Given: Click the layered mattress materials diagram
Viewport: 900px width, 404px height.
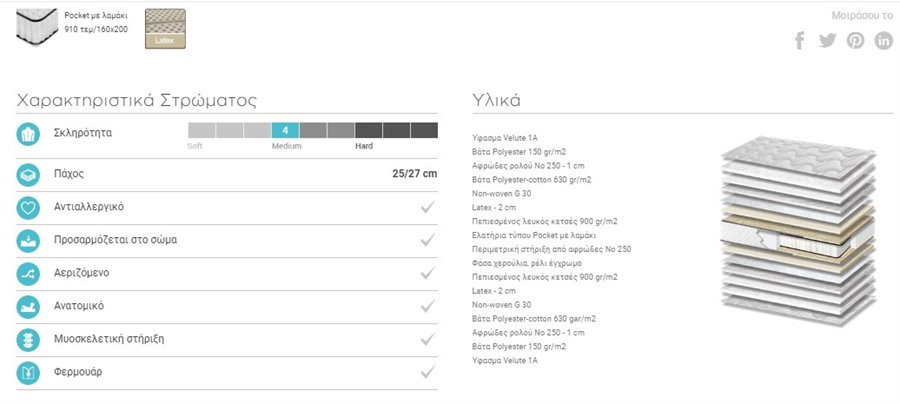Looking at the screenshot, I should (x=798, y=231).
